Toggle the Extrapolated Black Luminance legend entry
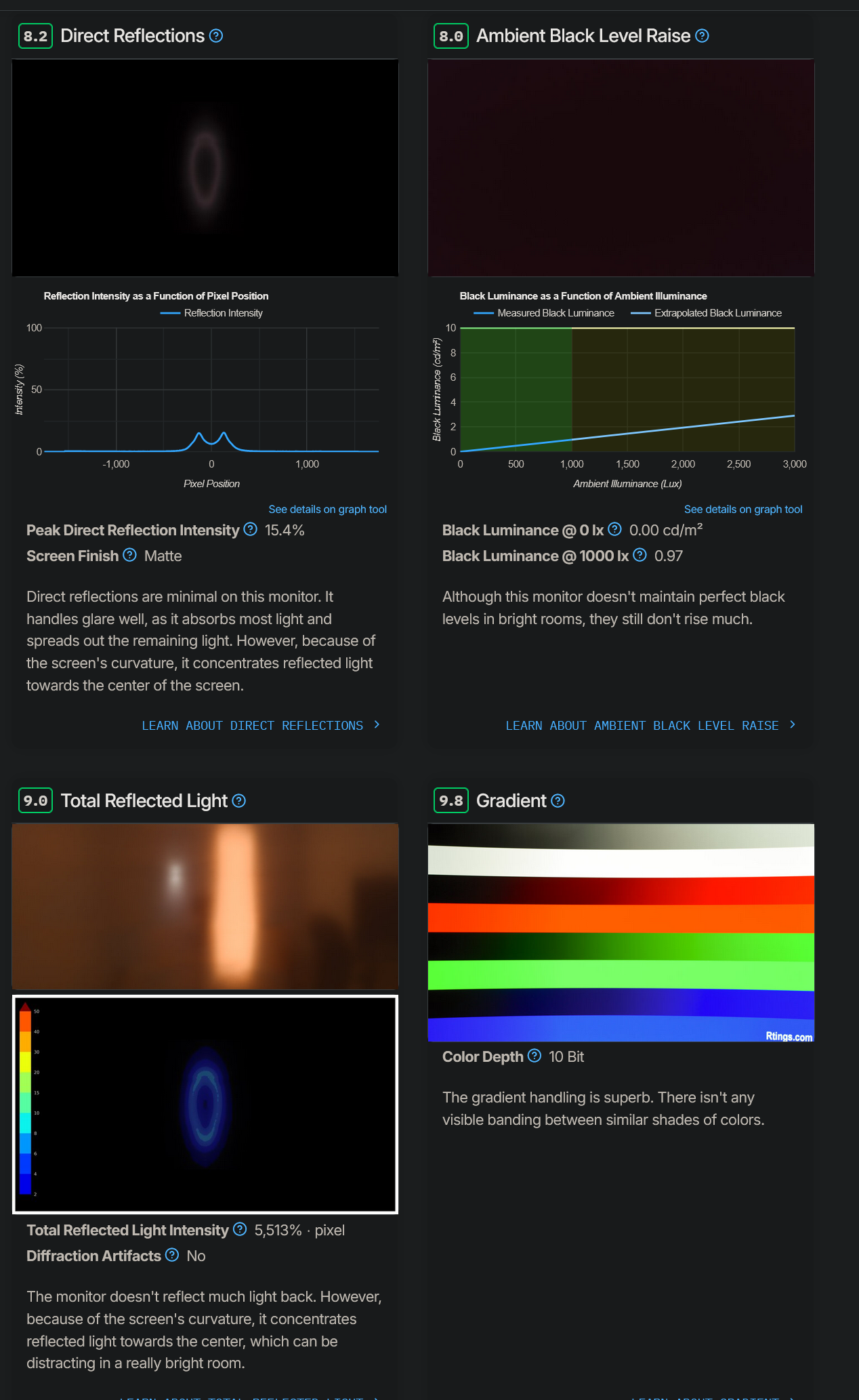Image resolution: width=859 pixels, height=1400 pixels. [706, 313]
